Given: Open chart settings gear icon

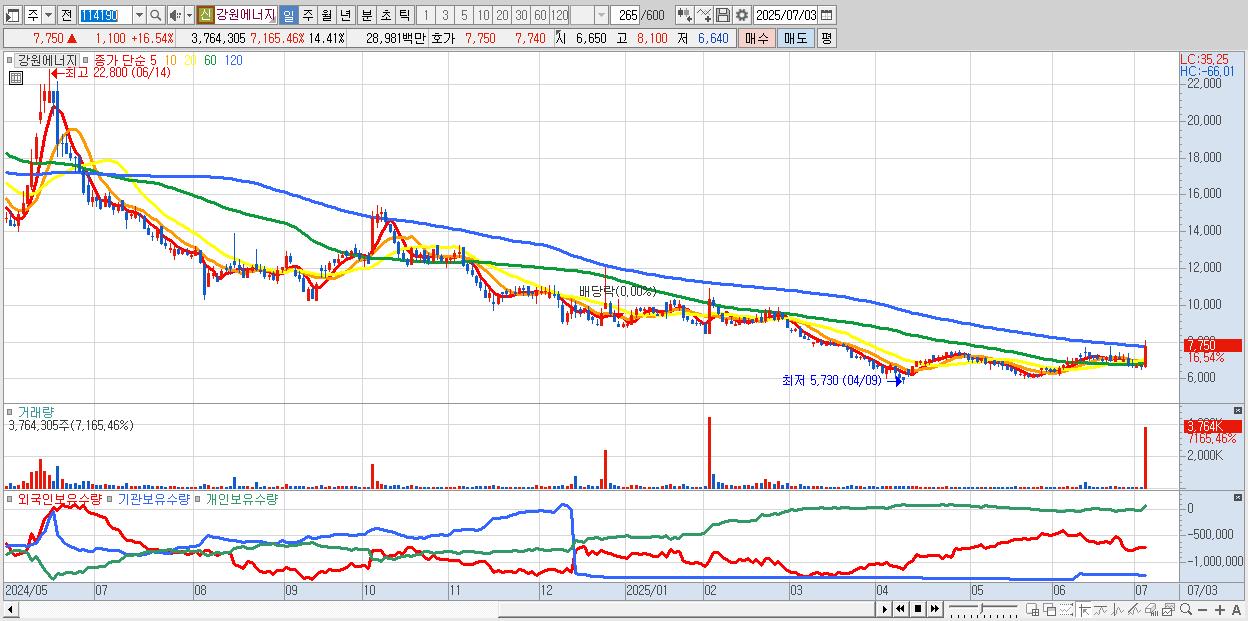Looking at the screenshot, I should 742,15.
